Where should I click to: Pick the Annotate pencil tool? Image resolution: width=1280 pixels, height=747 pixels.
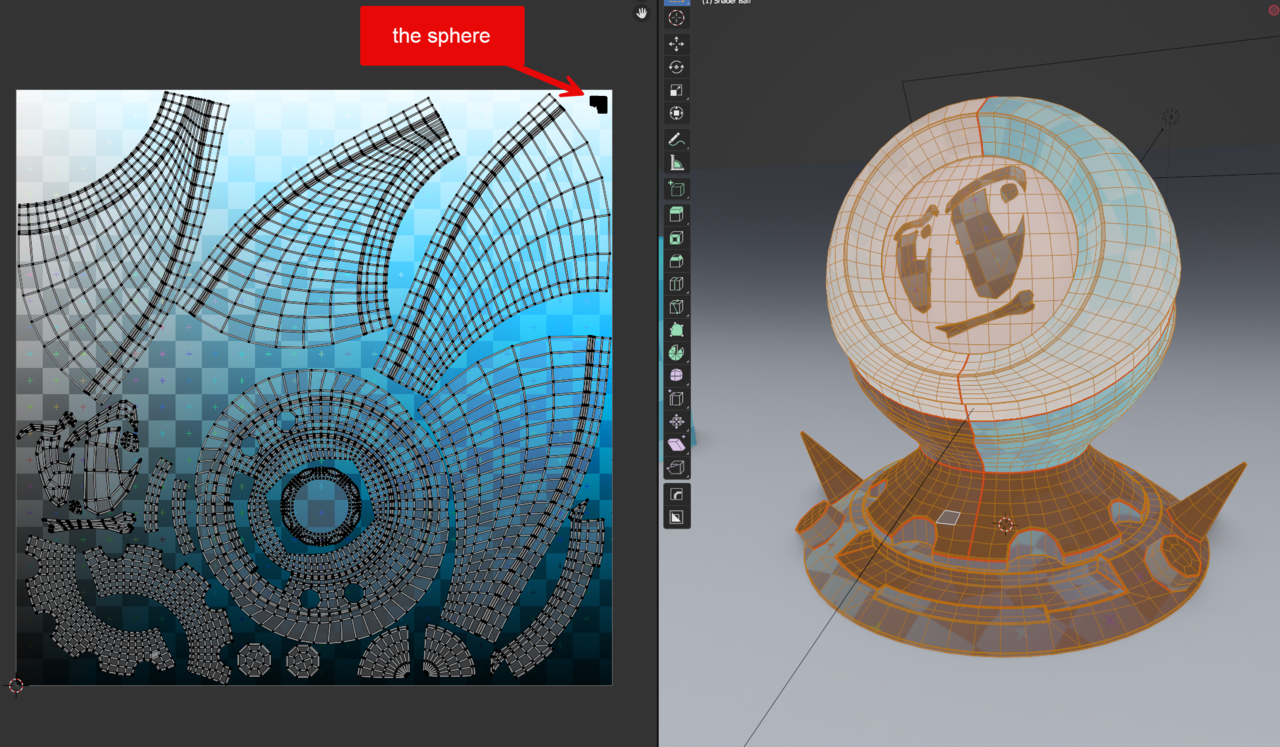pos(677,140)
